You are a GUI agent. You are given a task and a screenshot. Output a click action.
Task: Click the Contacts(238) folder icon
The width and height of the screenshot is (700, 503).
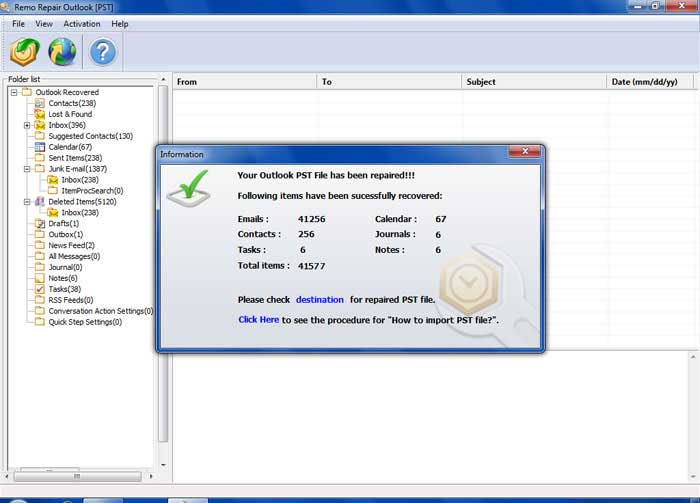[x=40, y=103]
